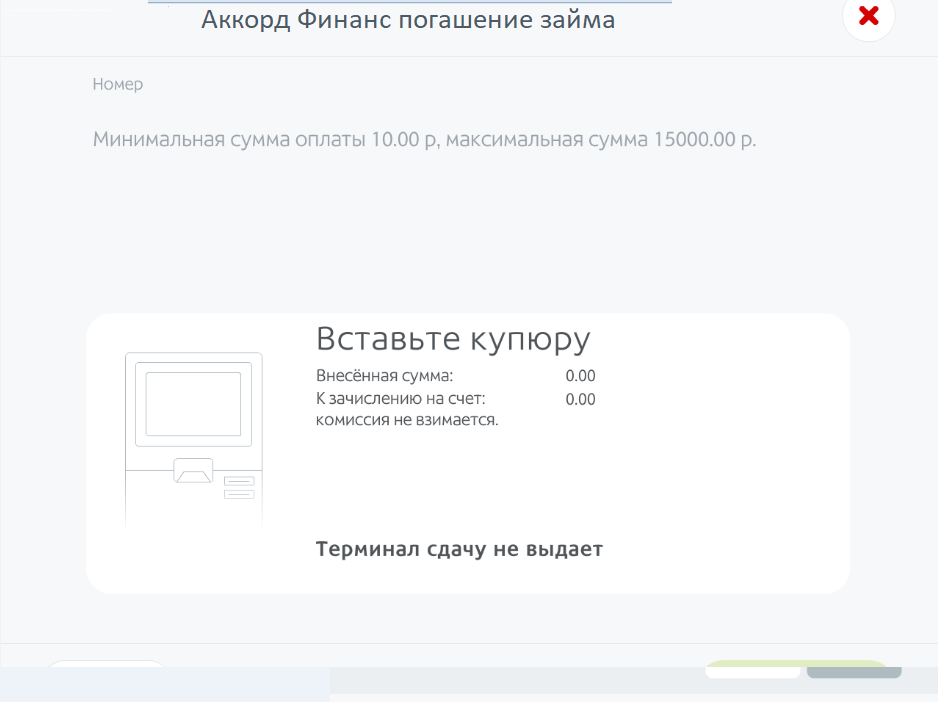
Task: Select the 0.00 value beside 'К зачислению на счет'
Action: tap(580, 399)
